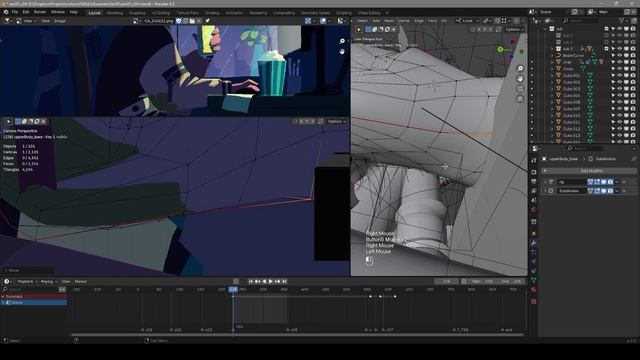Switch to the UV Editing workspace tab
Image resolution: width=640 pixels, height=360 pixels.
161,13
